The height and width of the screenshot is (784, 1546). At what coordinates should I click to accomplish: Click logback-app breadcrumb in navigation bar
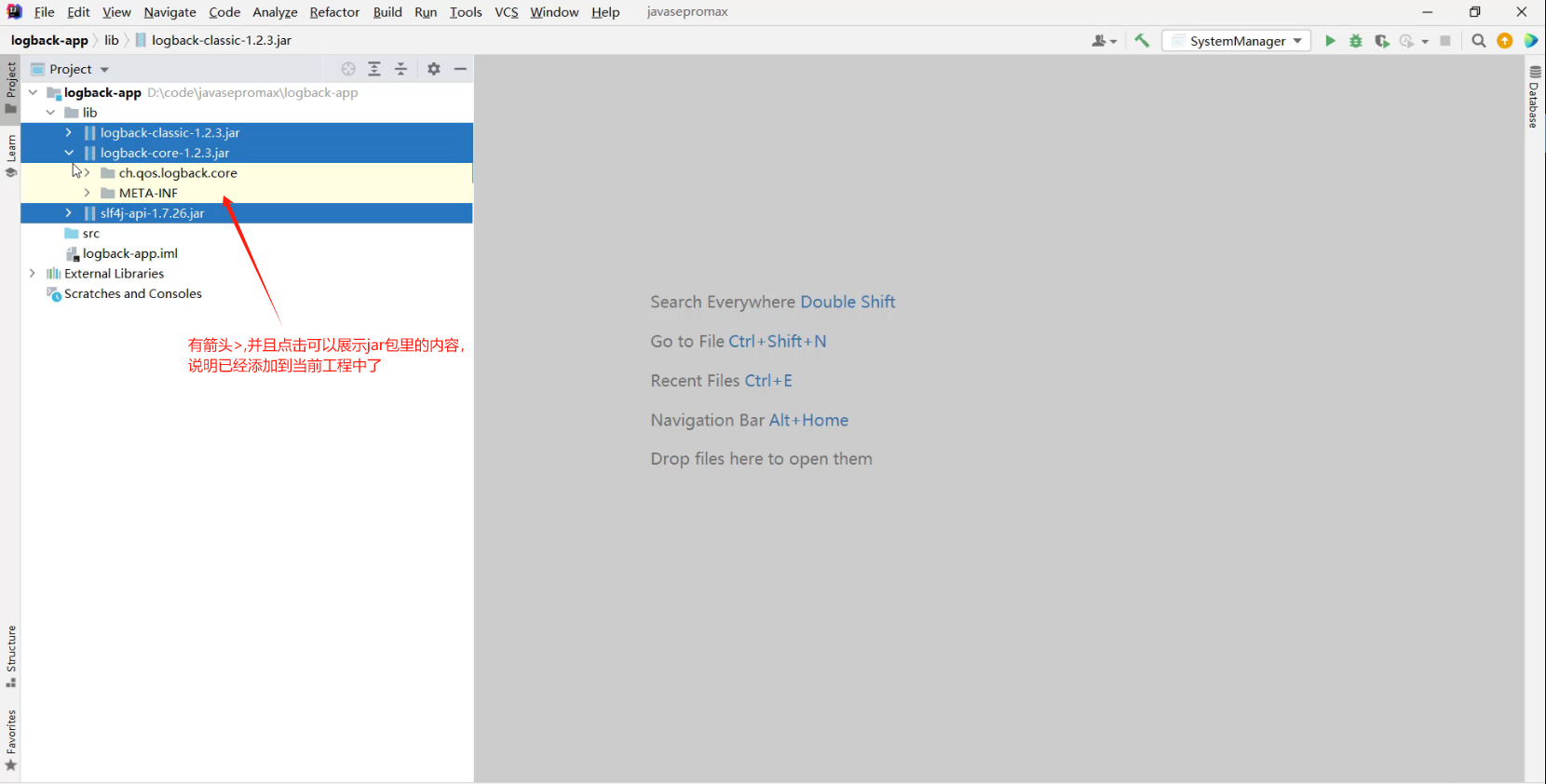(x=49, y=41)
